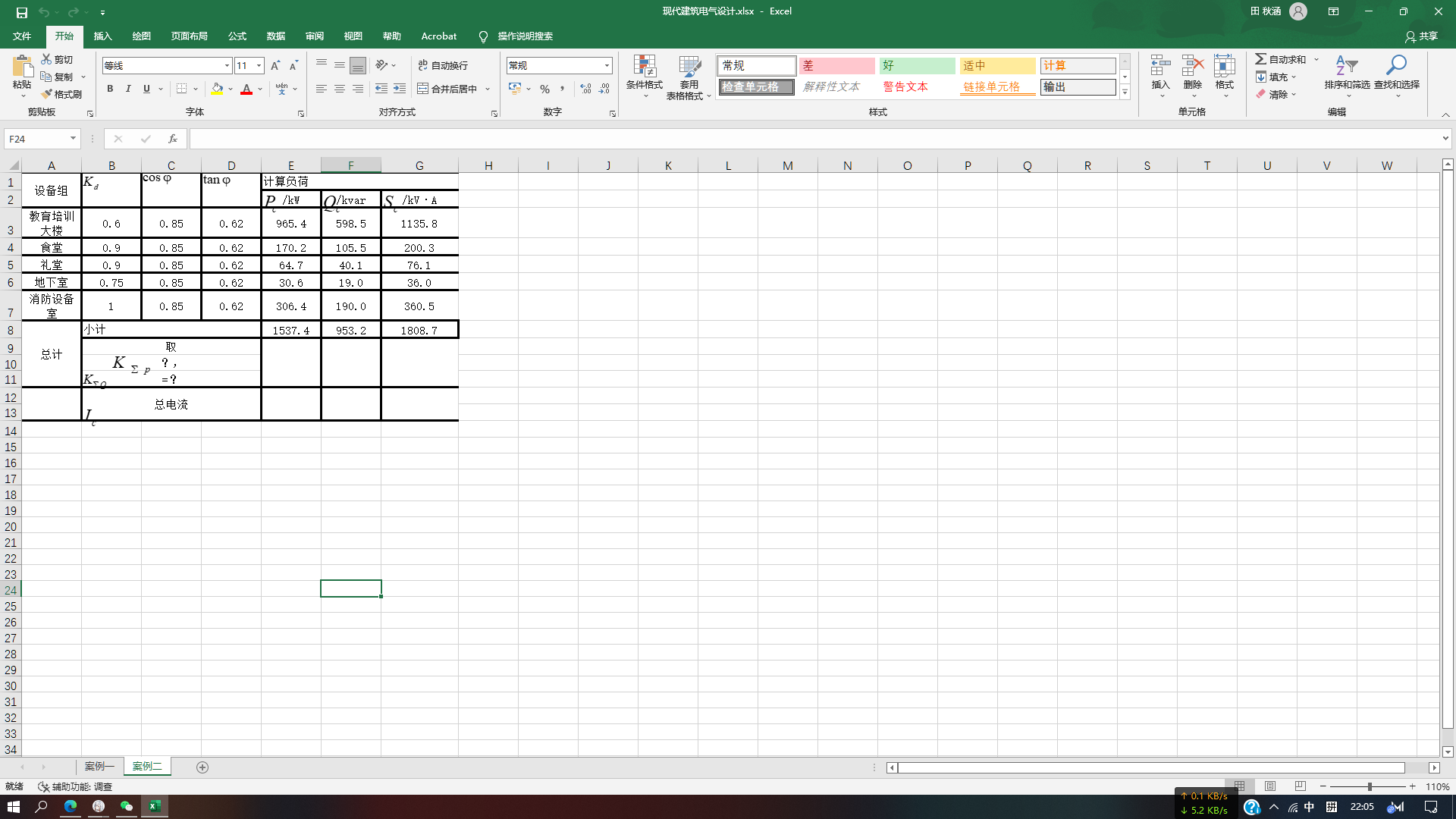The width and height of the screenshot is (1456, 819).
Task: Apply percent style format
Action: coord(544,89)
